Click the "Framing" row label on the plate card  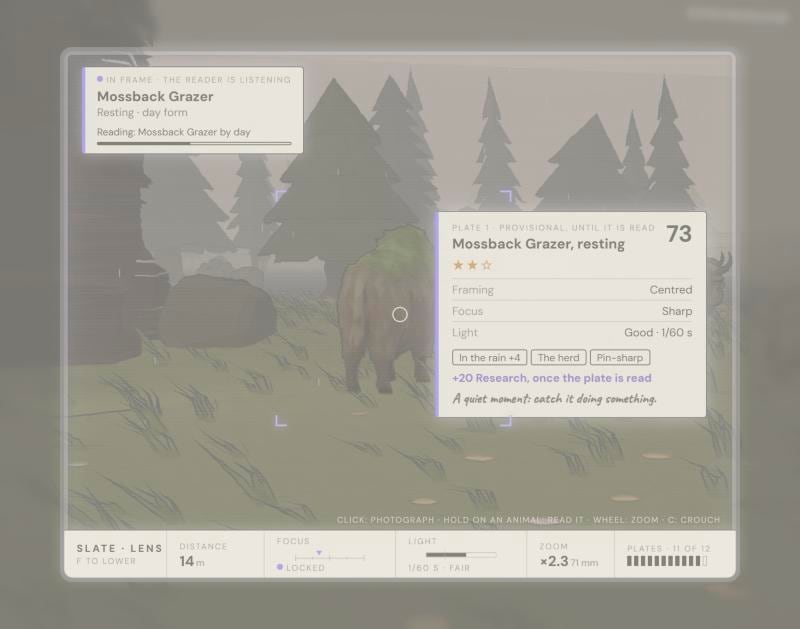click(473, 290)
